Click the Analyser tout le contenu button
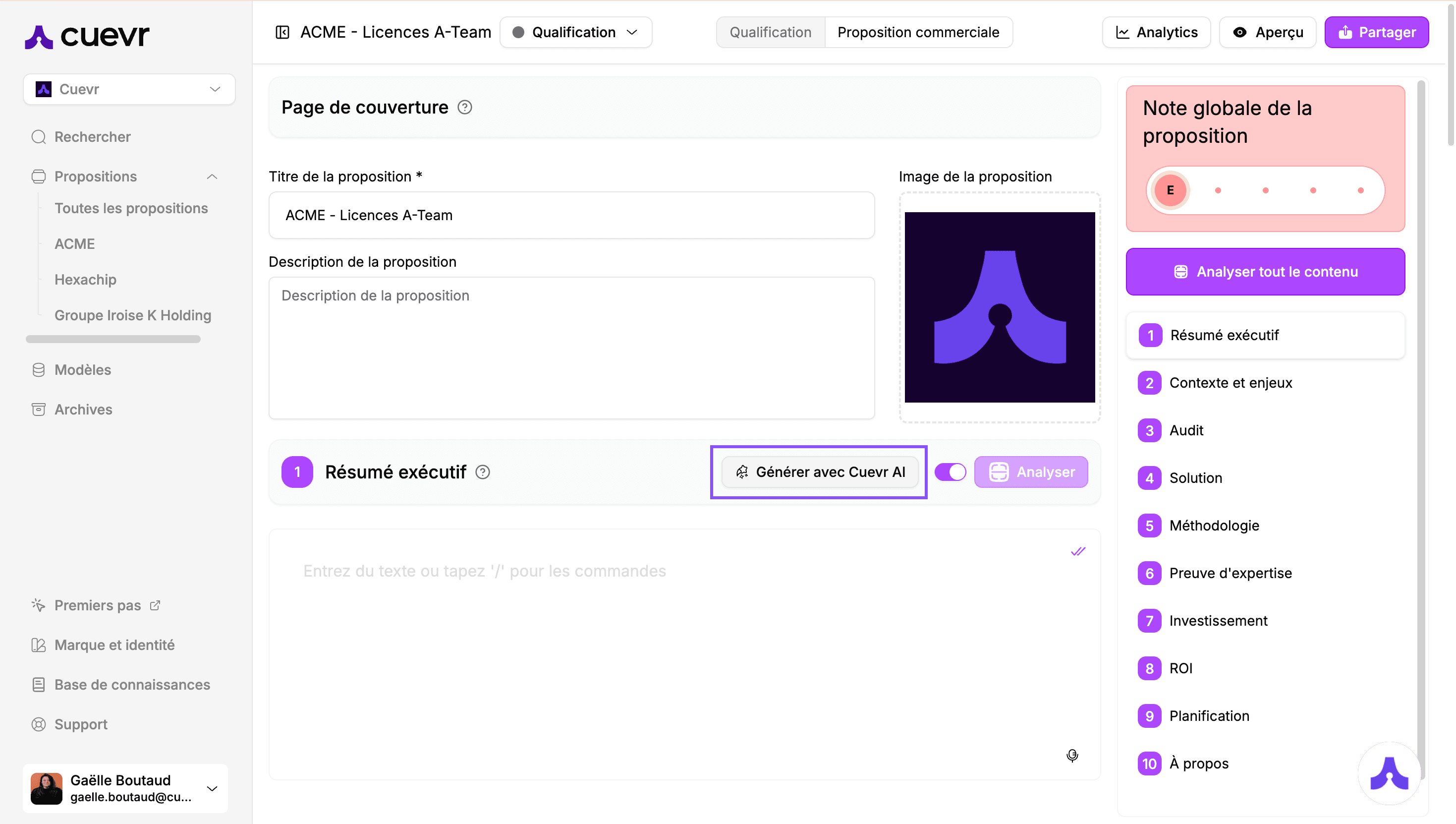This screenshot has width=1456, height=824. [1265, 272]
